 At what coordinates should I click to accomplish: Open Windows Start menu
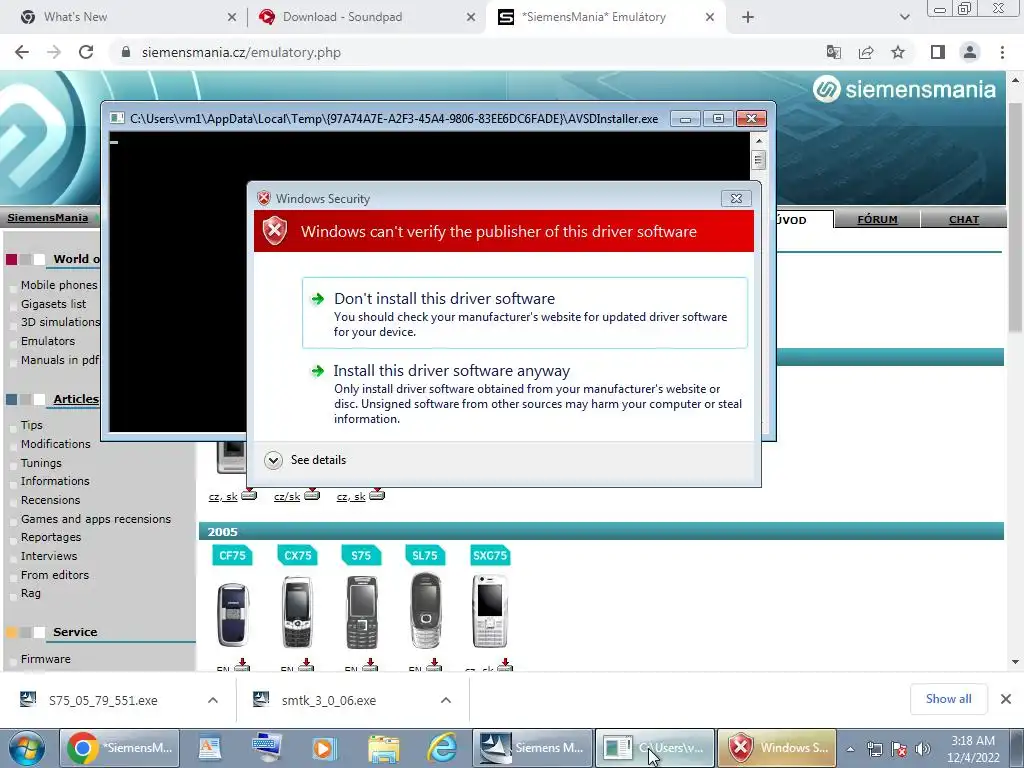[x=27, y=748]
